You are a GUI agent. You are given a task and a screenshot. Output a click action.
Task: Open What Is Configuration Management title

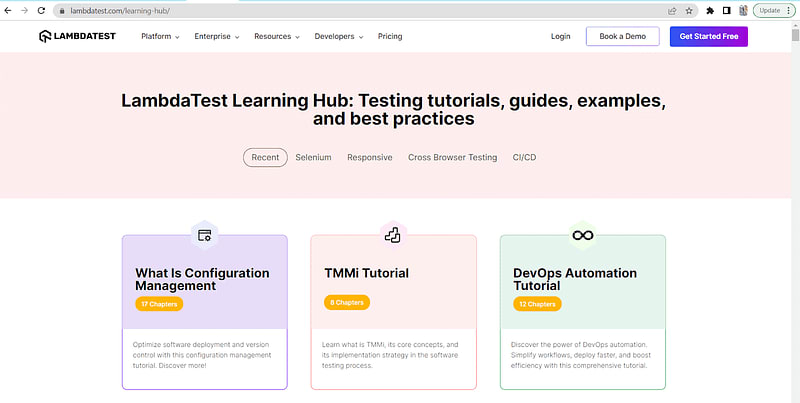pos(202,280)
